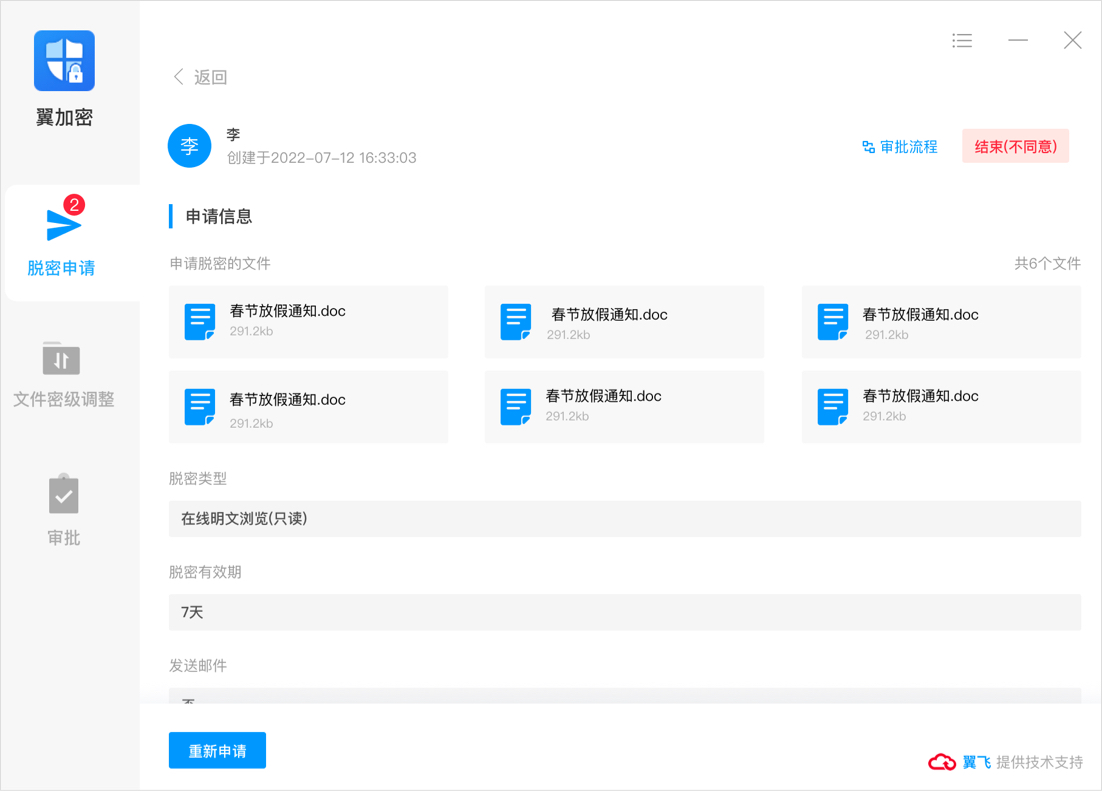Click the first 春节放假通知.doc document icon
The height and width of the screenshot is (791, 1102).
tap(199, 321)
